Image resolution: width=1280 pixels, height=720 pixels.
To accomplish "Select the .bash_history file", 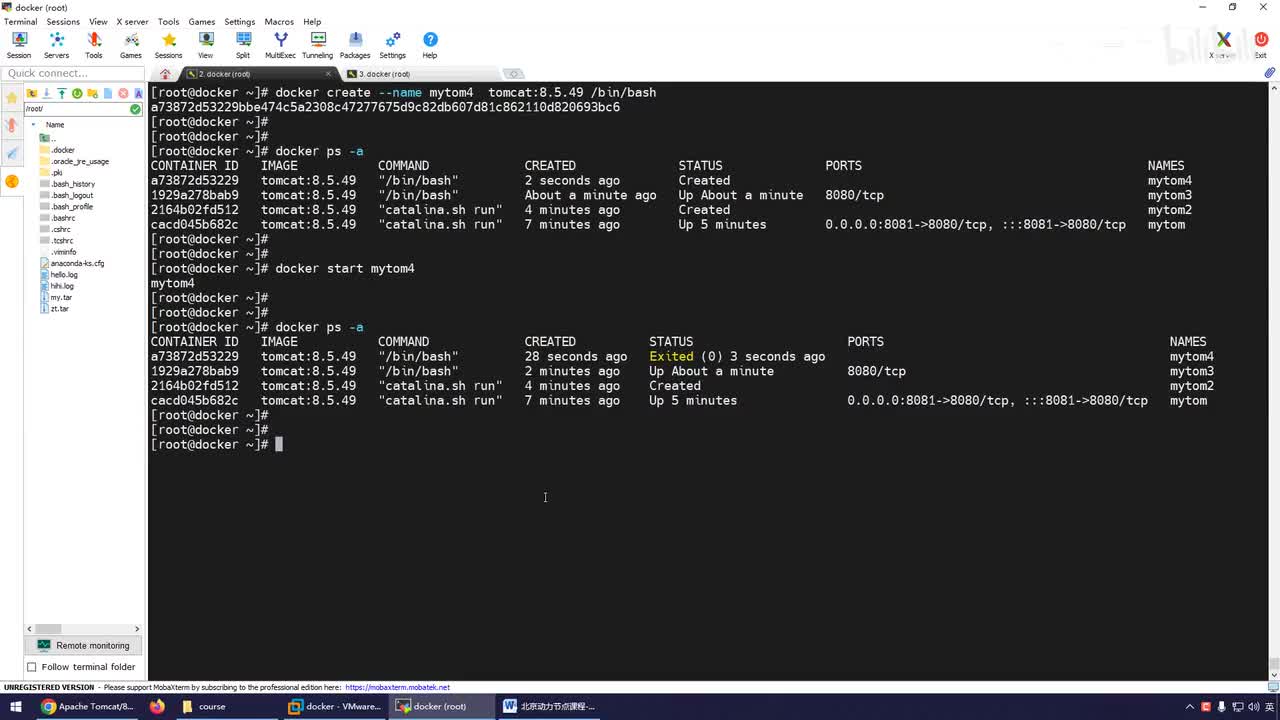I will [x=67, y=184].
